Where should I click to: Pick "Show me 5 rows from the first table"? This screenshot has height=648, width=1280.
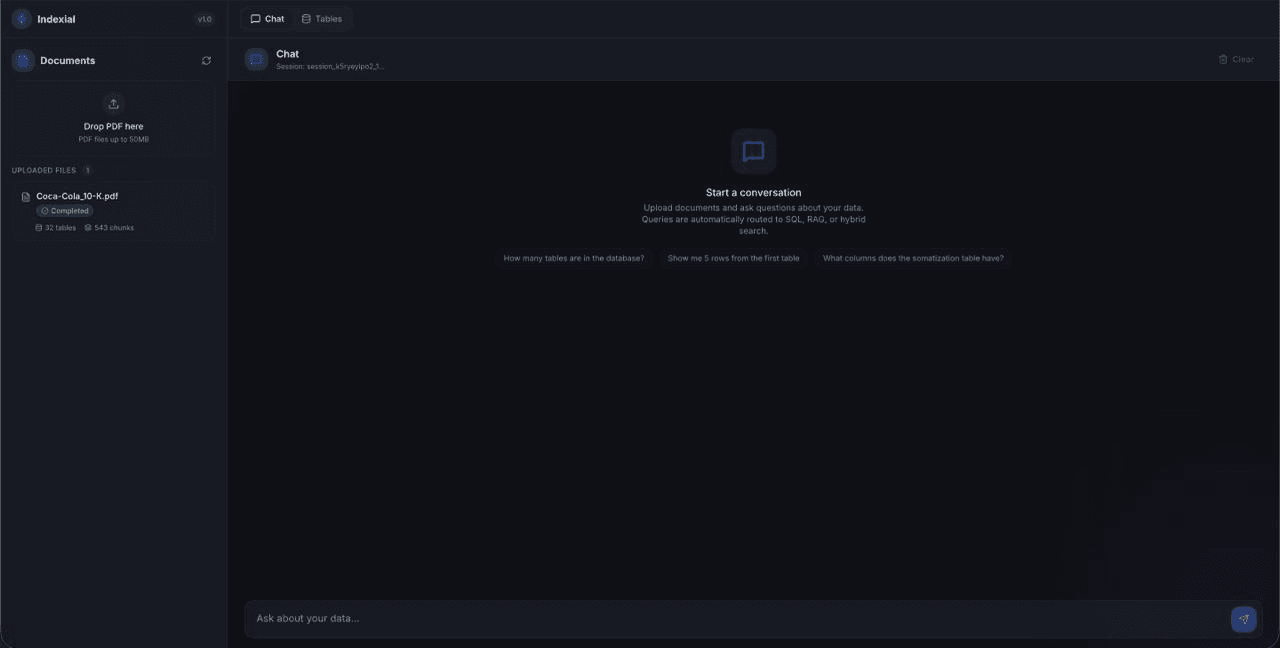click(733, 258)
